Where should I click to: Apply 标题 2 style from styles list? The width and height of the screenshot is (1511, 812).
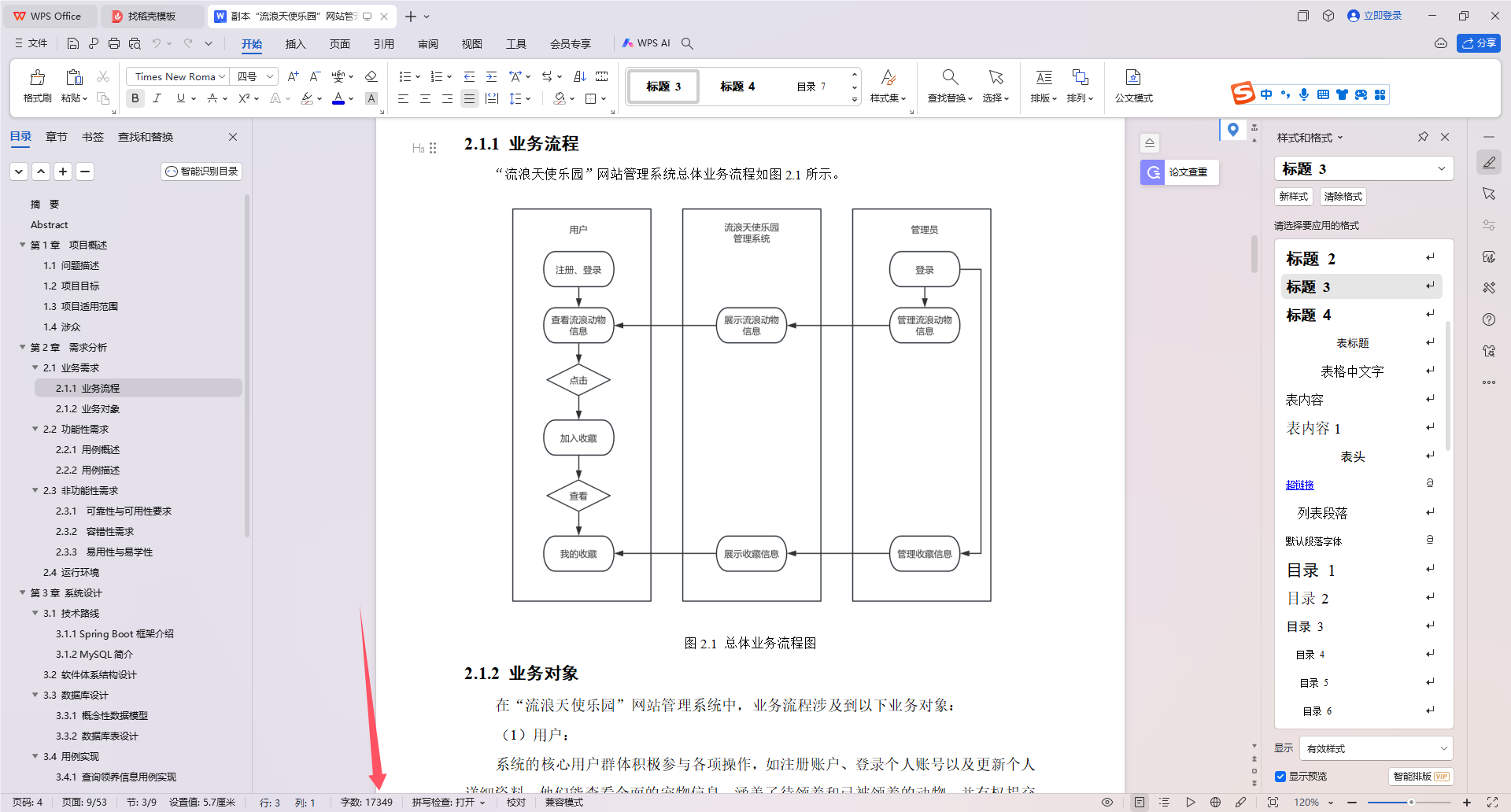(x=1361, y=259)
